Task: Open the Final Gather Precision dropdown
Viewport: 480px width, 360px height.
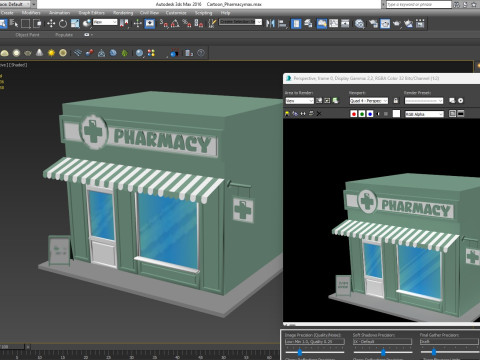Action: tap(450, 342)
